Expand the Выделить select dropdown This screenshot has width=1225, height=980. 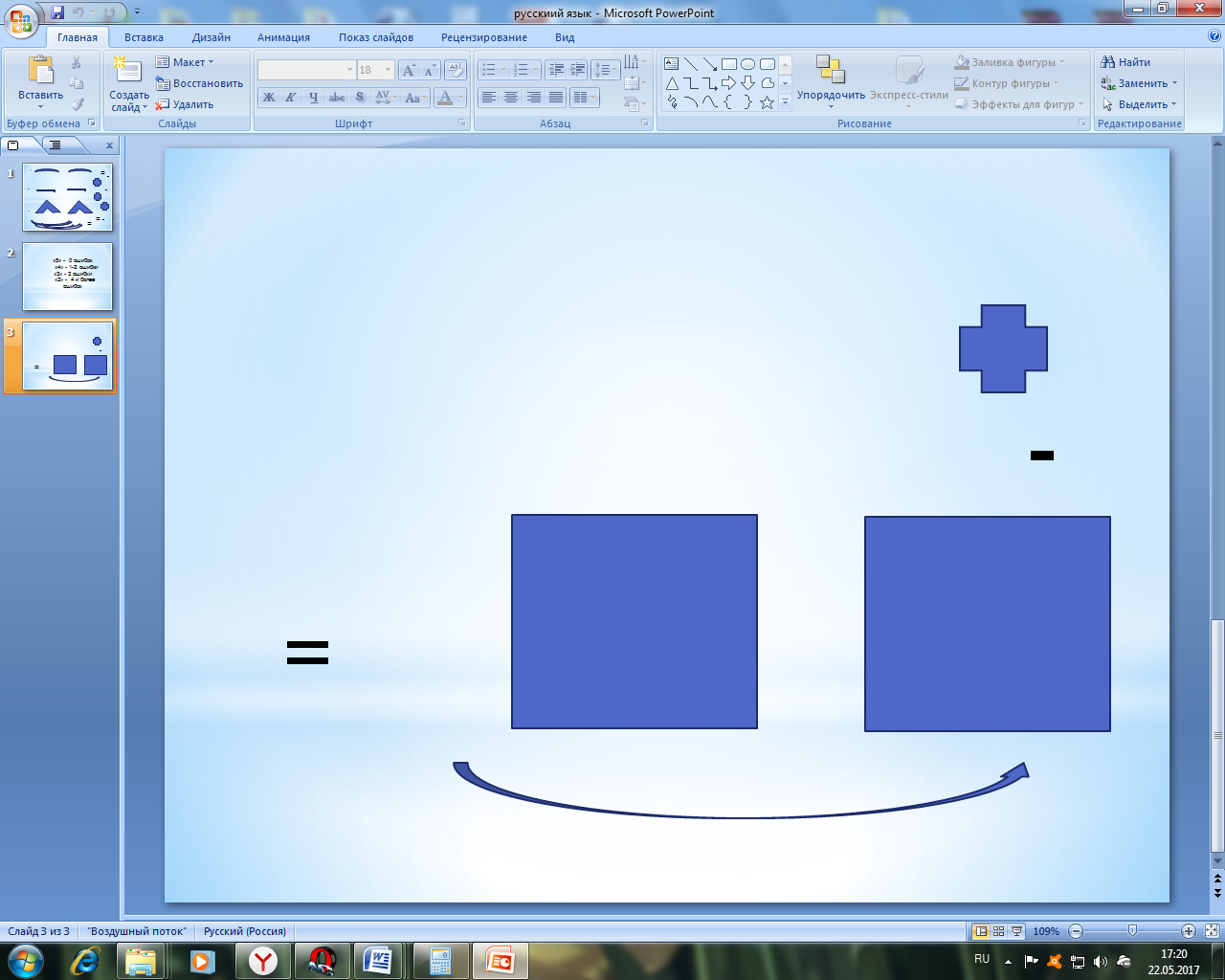point(1139,104)
